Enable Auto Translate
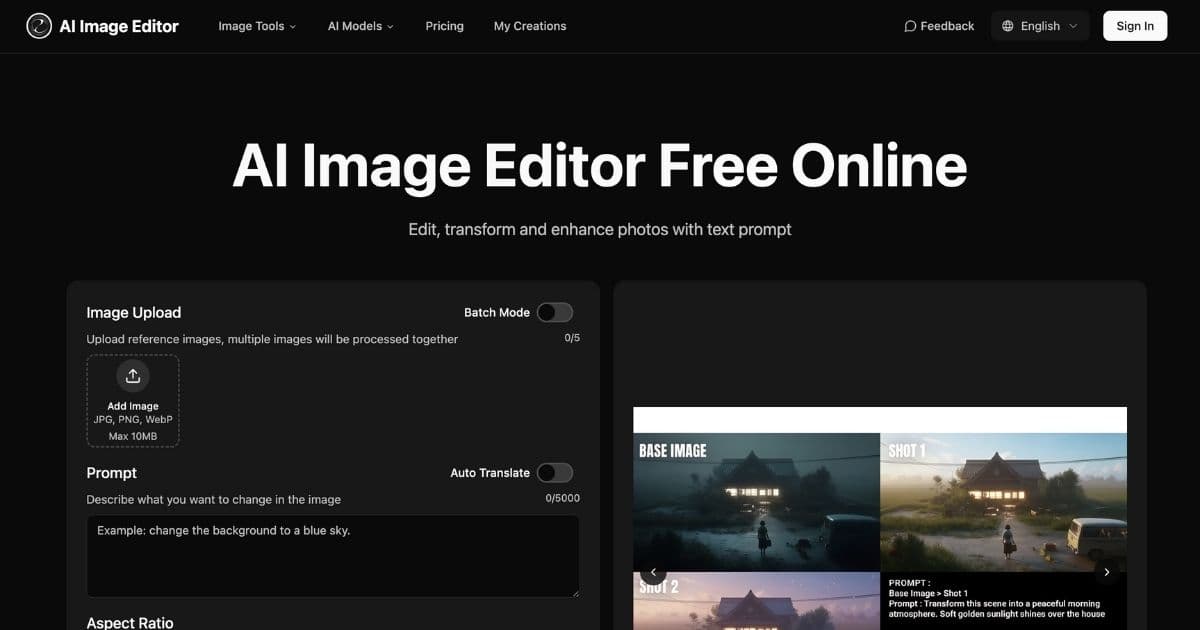 (x=555, y=472)
